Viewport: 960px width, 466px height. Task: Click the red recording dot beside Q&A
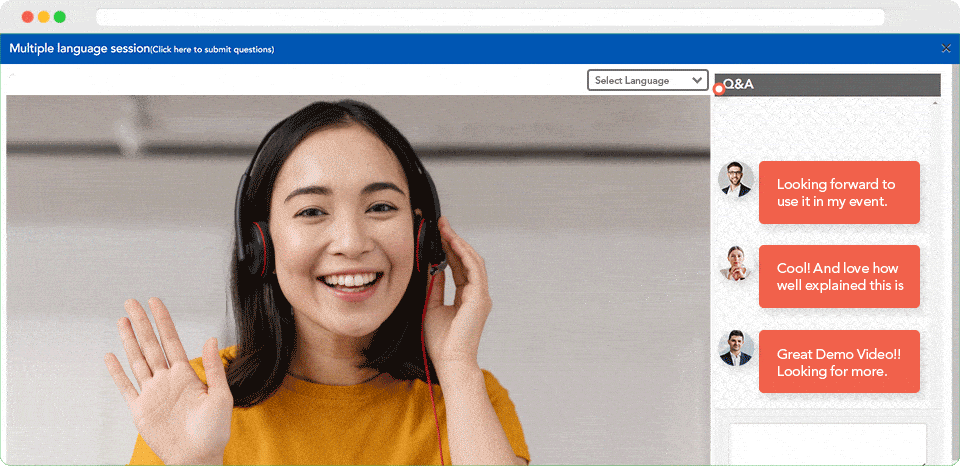tap(719, 89)
